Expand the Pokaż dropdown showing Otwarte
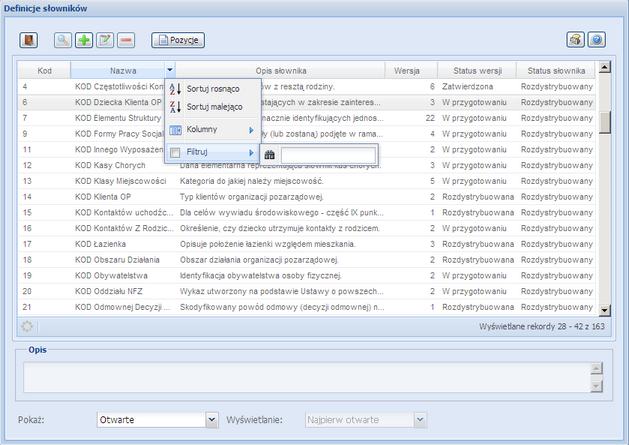The width and height of the screenshot is (629, 445). 211,420
